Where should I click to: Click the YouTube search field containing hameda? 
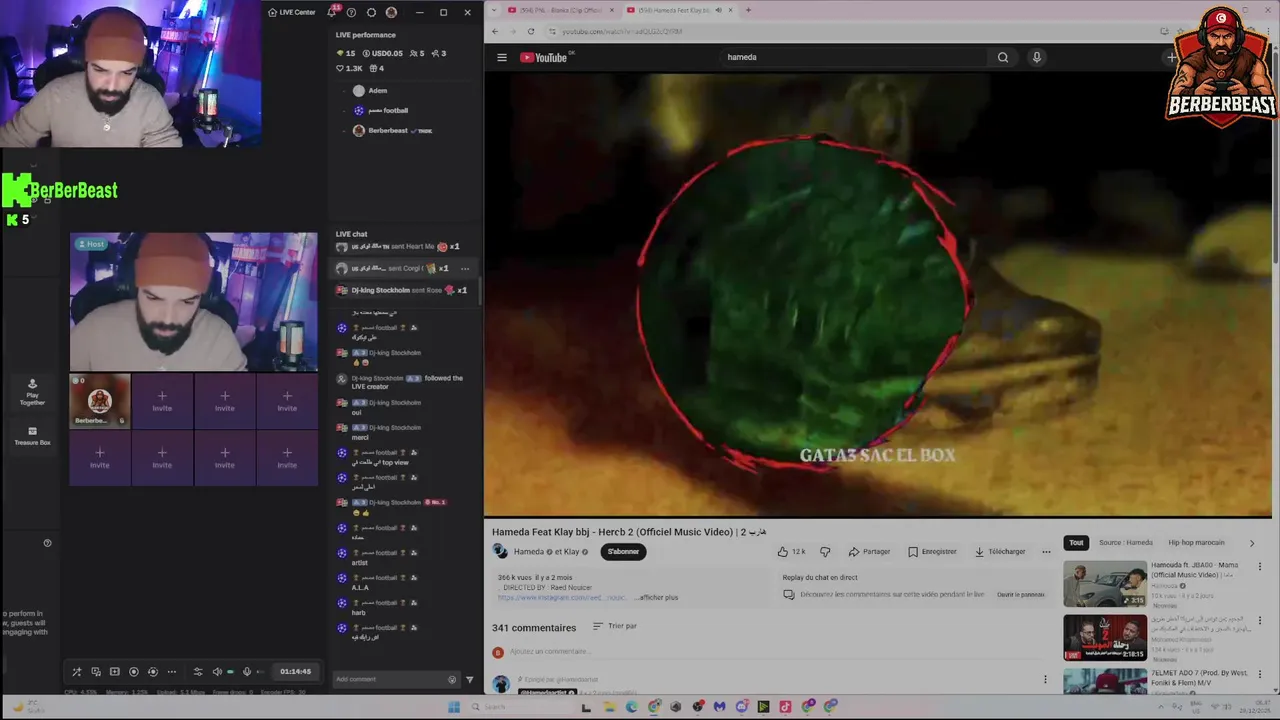[855, 57]
